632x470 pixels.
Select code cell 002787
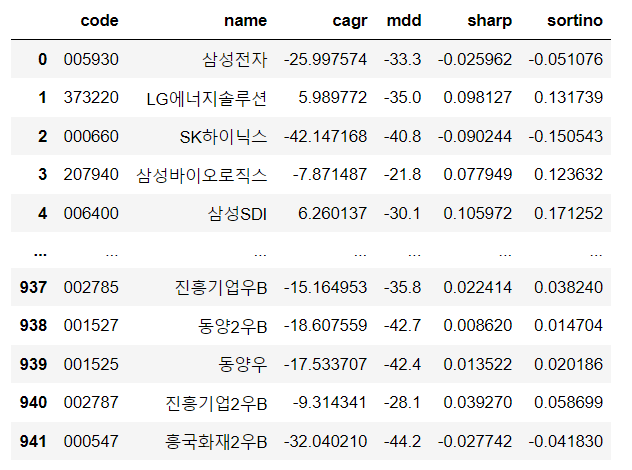click(91, 402)
